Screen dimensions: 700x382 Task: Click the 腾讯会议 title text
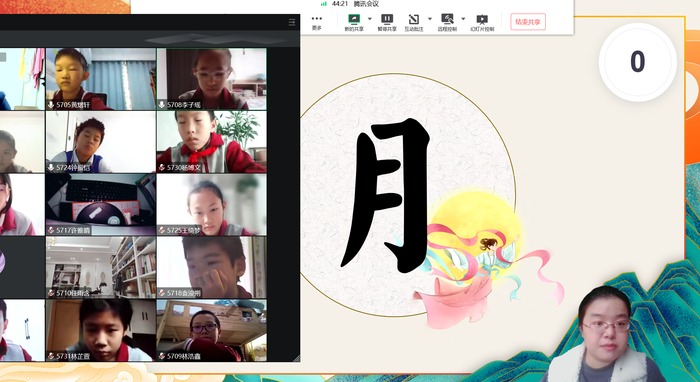tap(366, 4)
